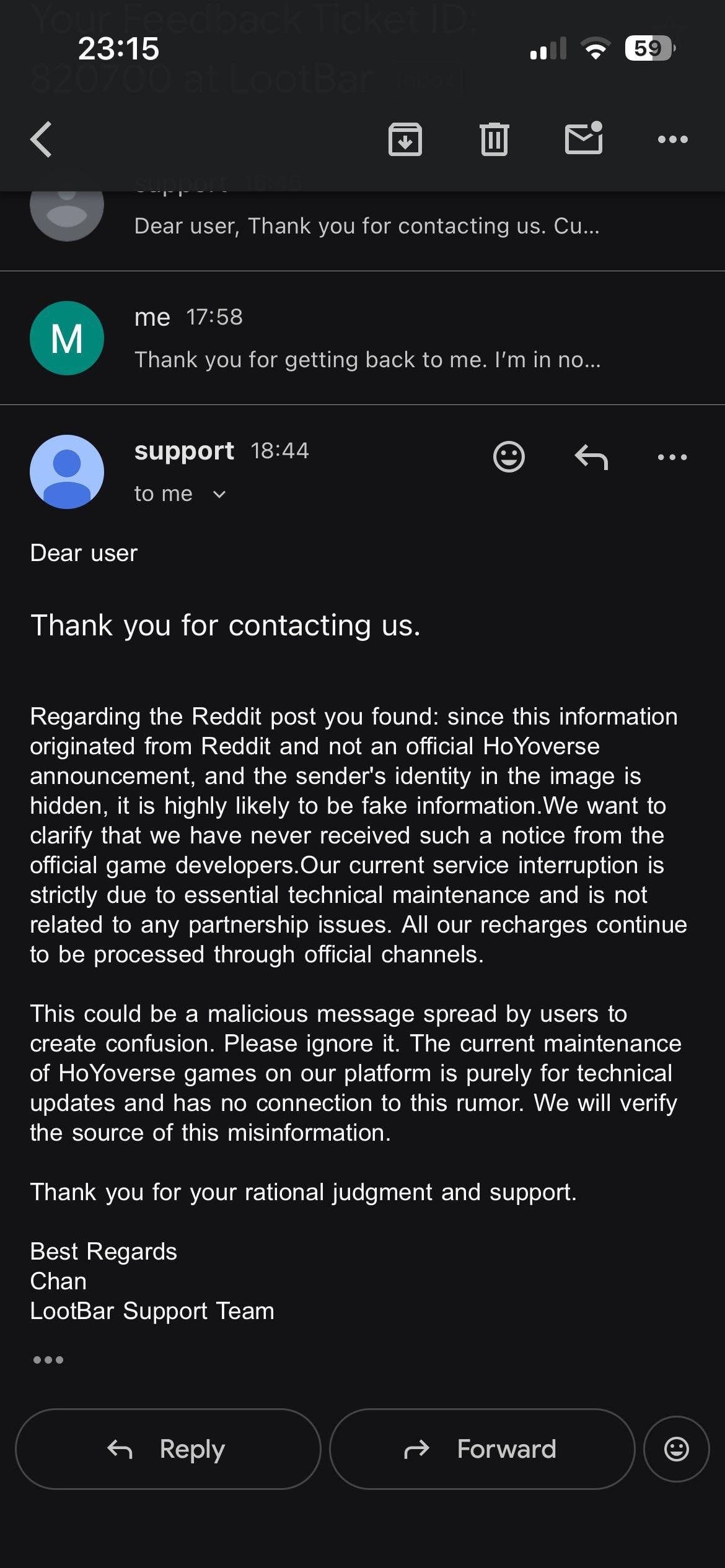The width and height of the screenshot is (725, 1568).
Task: Go back to the inbox
Action: coord(42,139)
